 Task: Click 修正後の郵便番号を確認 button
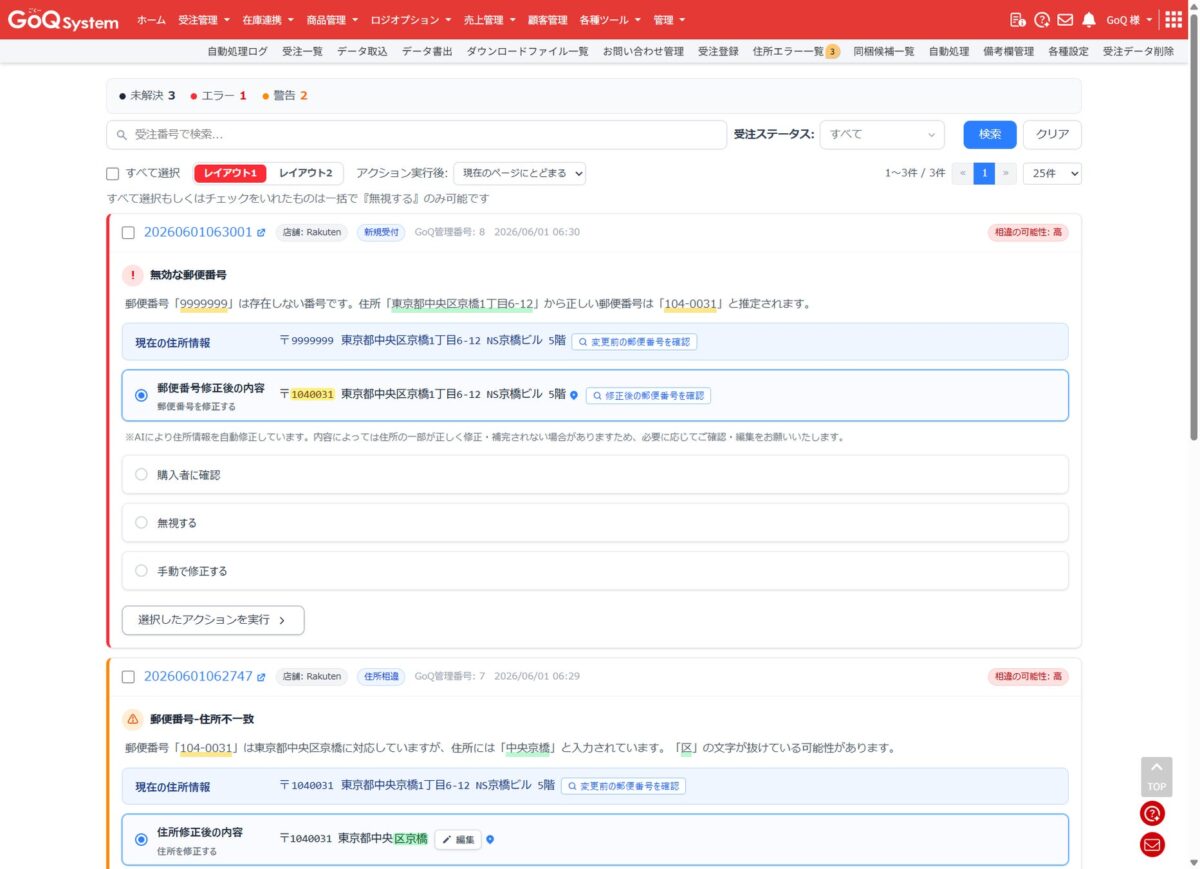click(648, 396)
